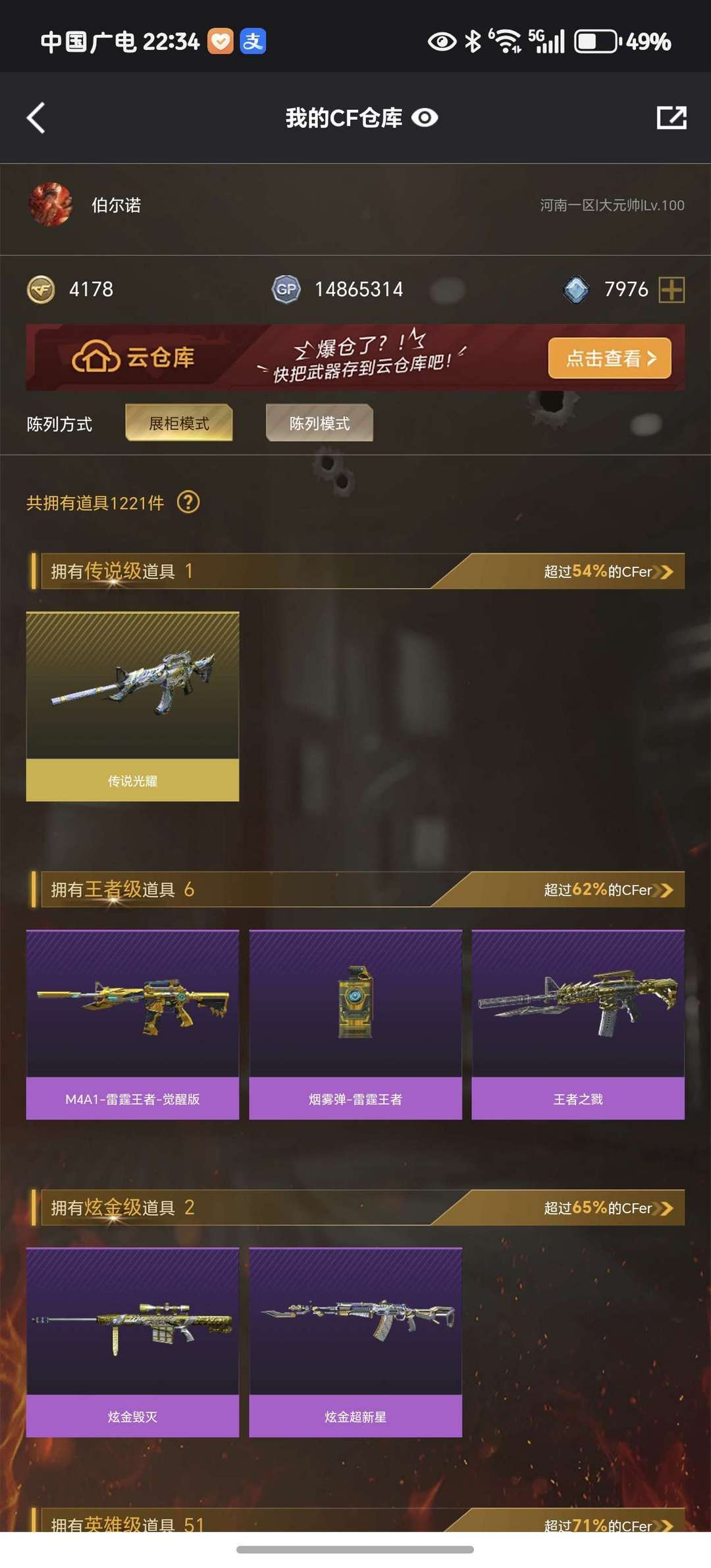Screen dimensions: 711x1568
Task: Tap the 伯尔诺 profile avatar
Action: [50, 205]
